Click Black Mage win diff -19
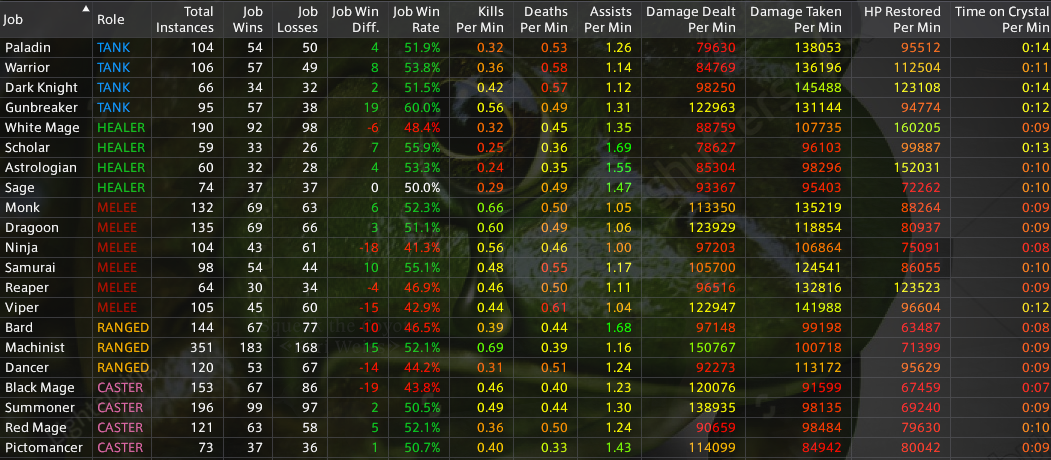Image resolution: width=1051 pixels, height=460 pixels. tap(369, 388)
